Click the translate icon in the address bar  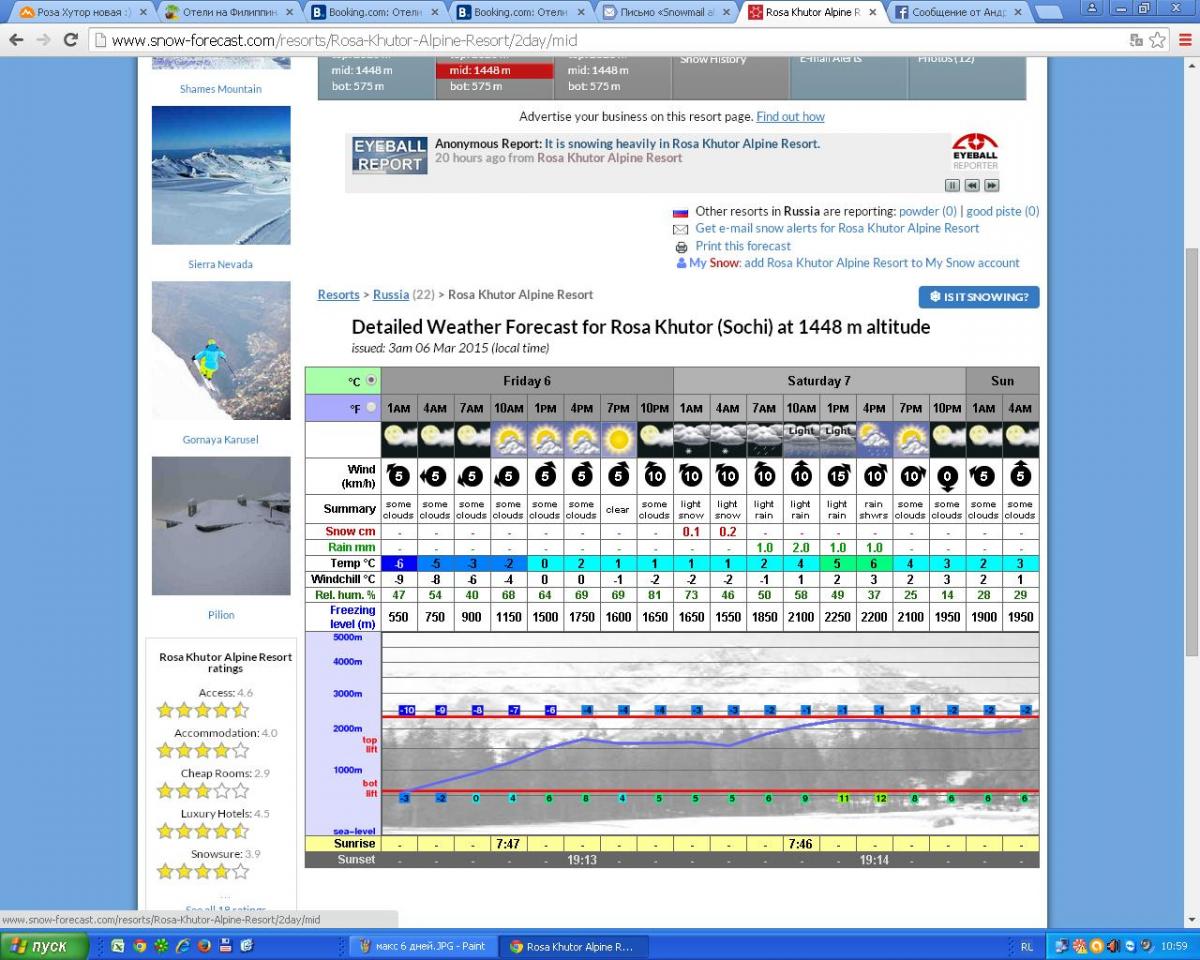(1136, 40)
